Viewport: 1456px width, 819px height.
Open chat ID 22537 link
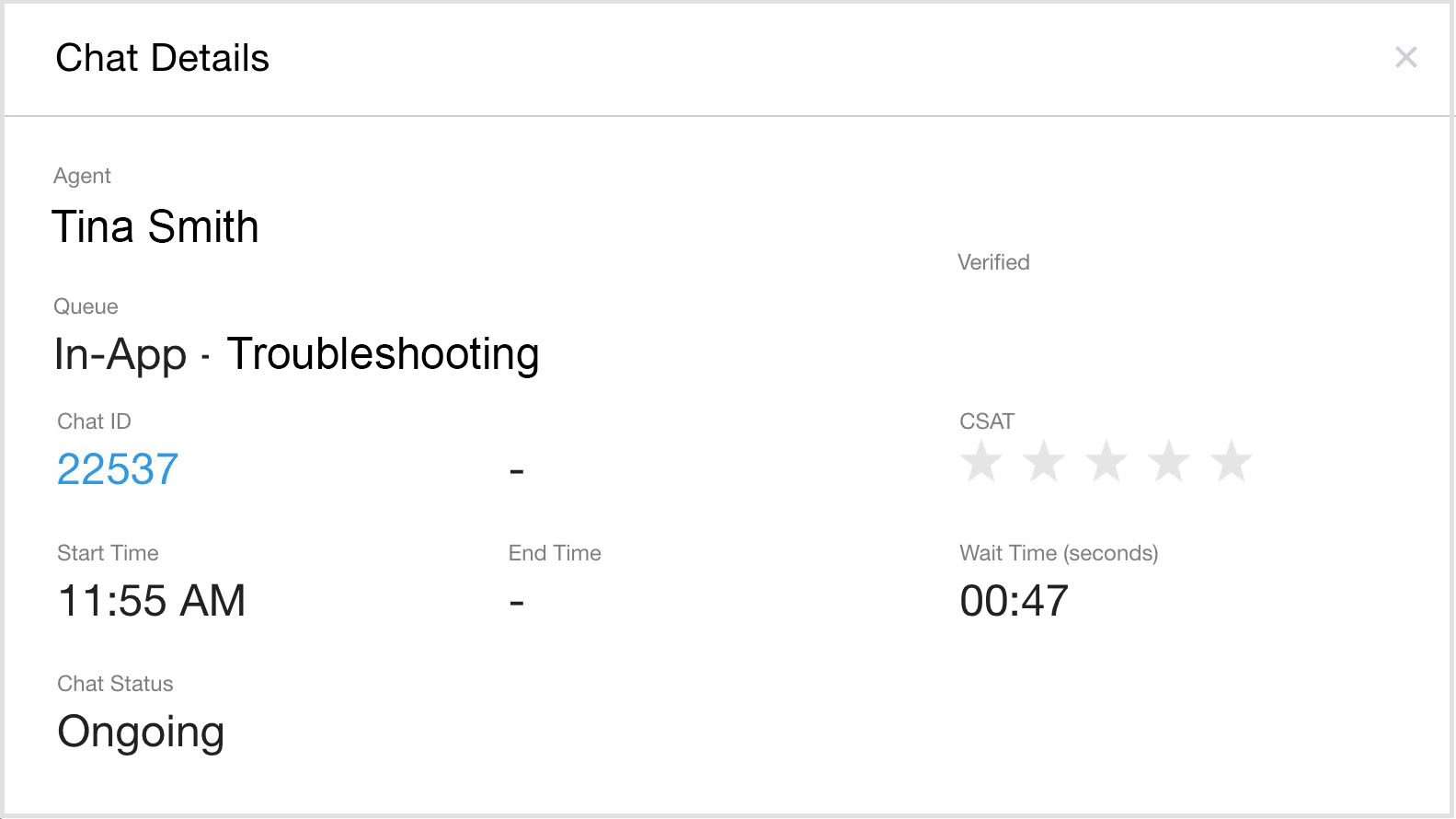[118, 469]
